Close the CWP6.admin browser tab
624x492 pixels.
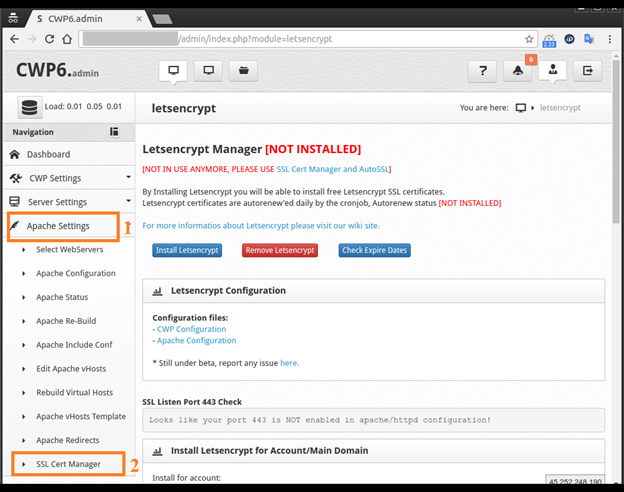[139, 19]
